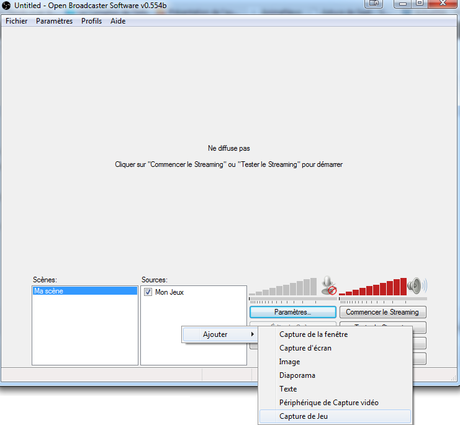Click the Paramètres... button

(293, 312)
